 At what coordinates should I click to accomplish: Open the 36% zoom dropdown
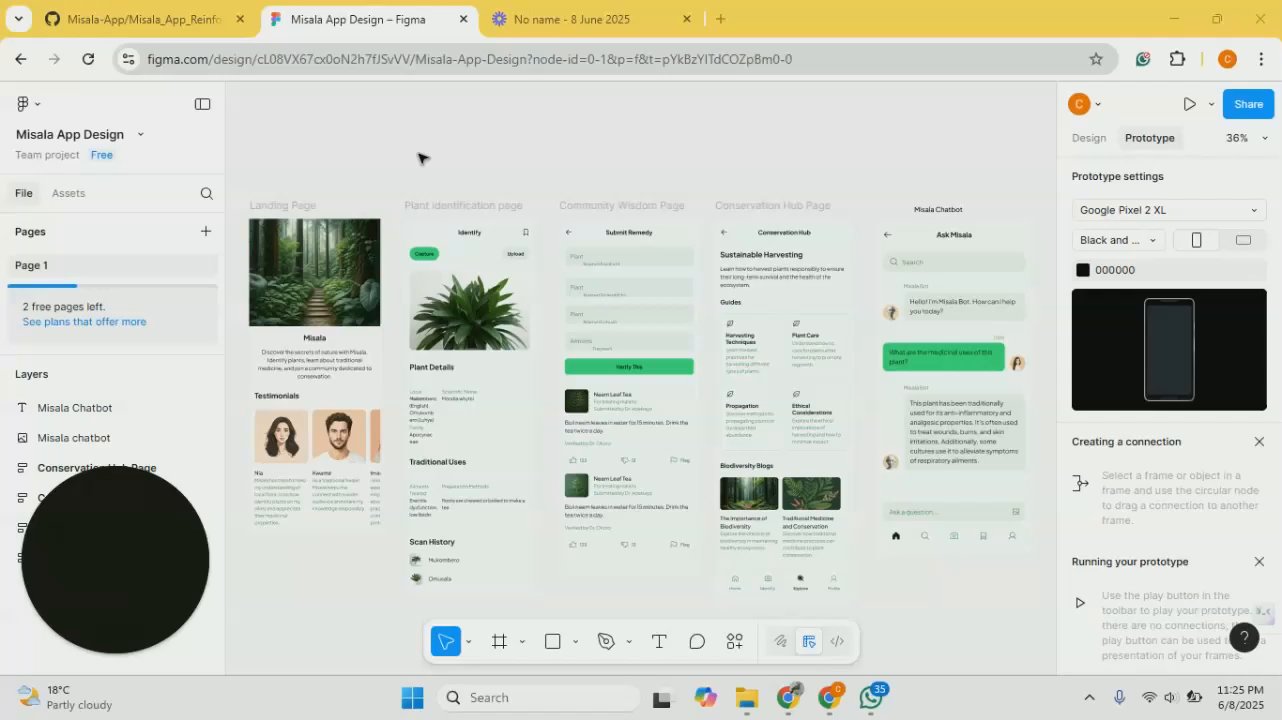(x=1246, y=138)
